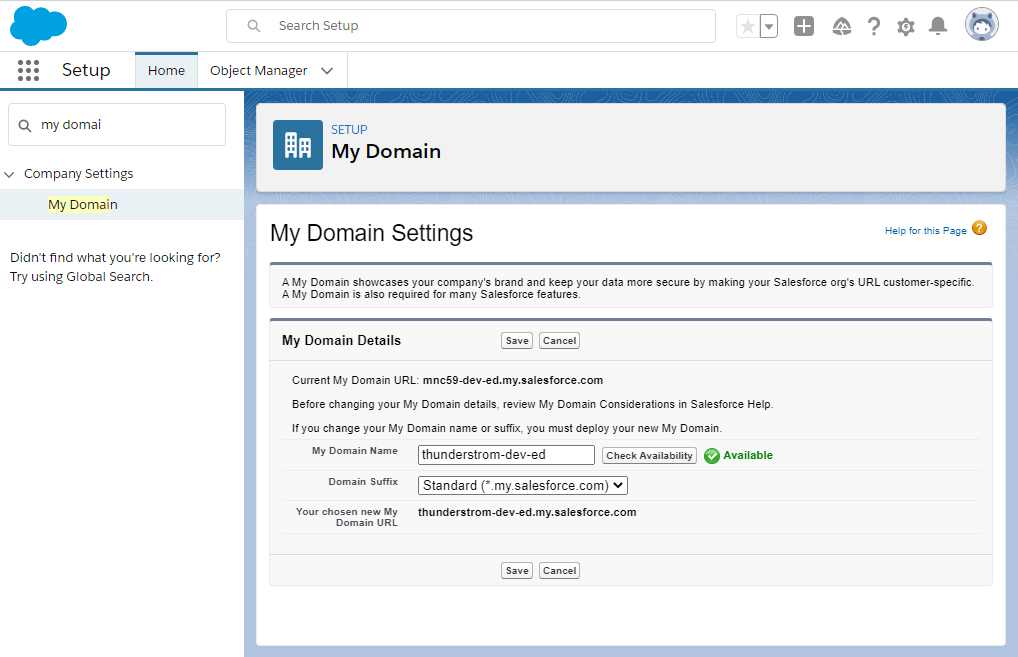Click the Check Availability button
Viewport: 1018px width, 657px height.
pos(649,455)
